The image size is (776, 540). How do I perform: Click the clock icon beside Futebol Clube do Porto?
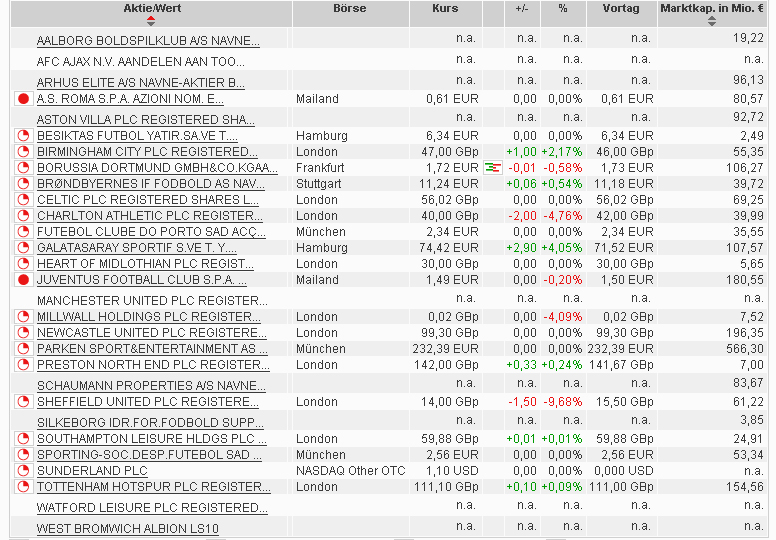point(23,232)
